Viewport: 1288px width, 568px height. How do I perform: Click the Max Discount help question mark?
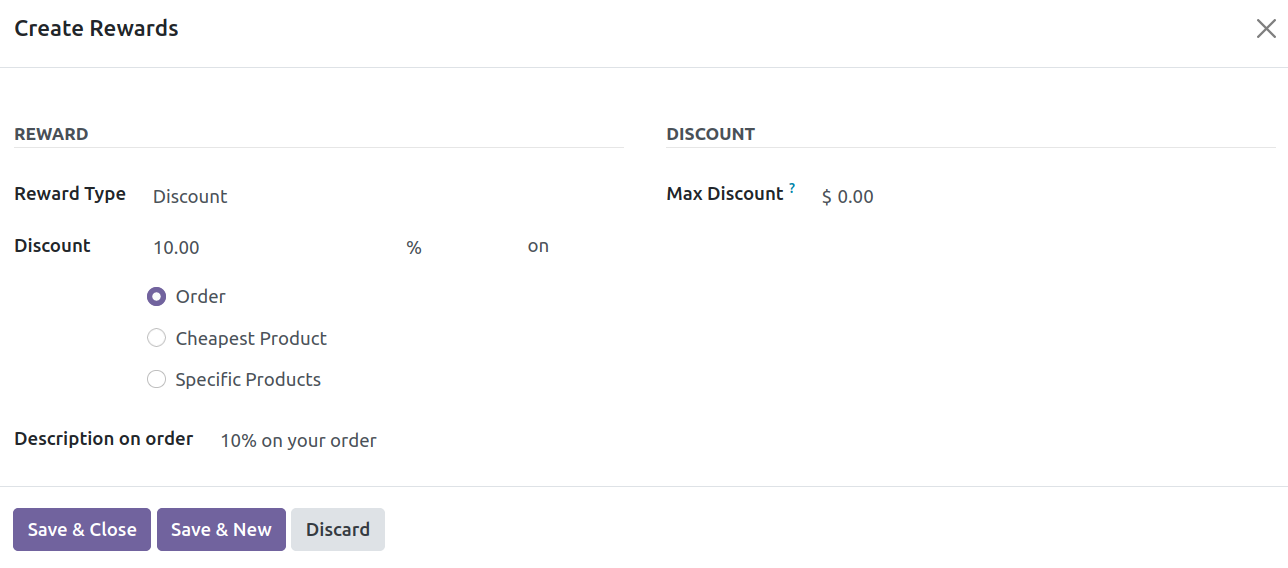coord(792,188)
